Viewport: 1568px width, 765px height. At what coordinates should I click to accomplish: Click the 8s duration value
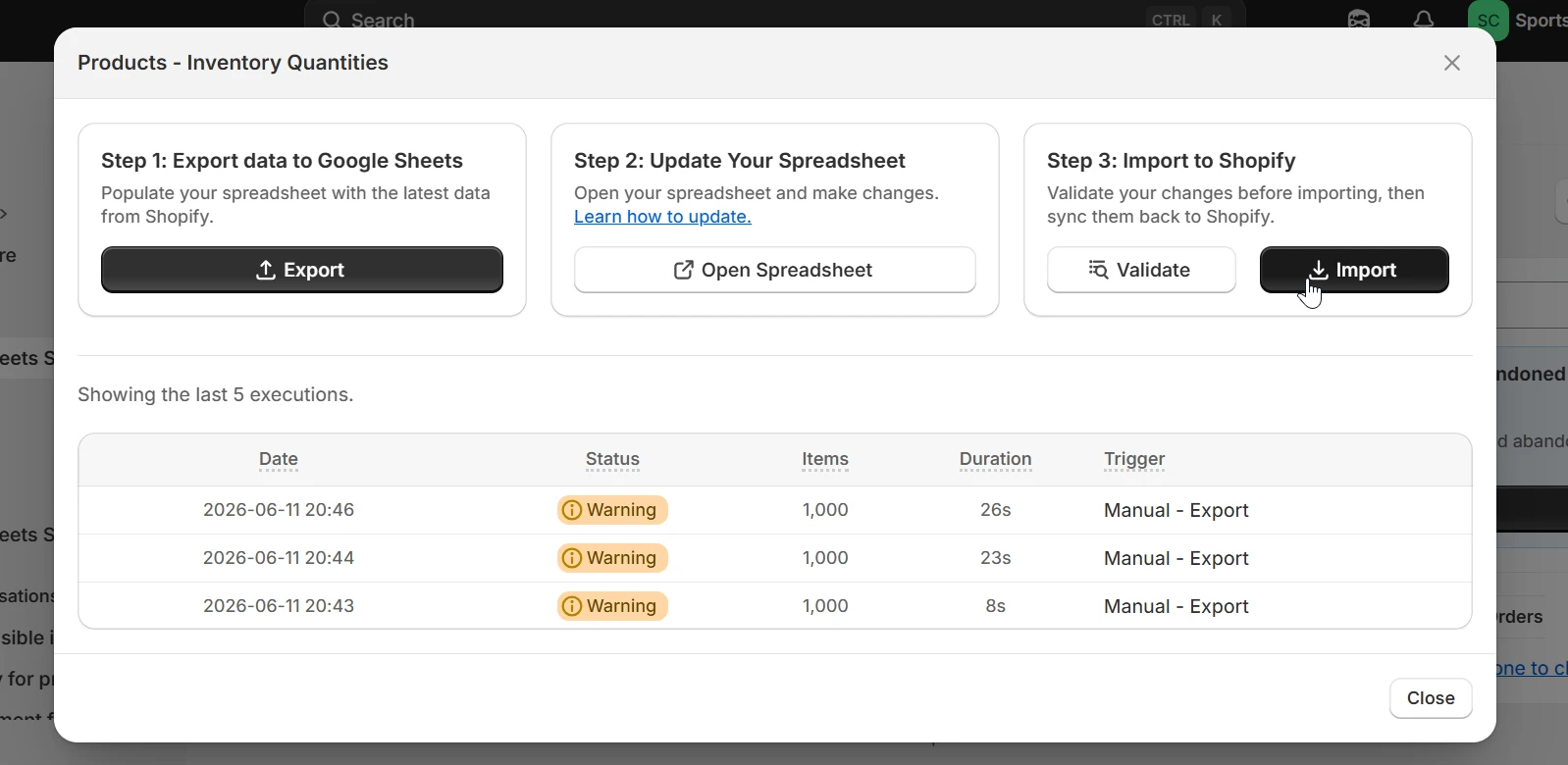pos(996,607)
